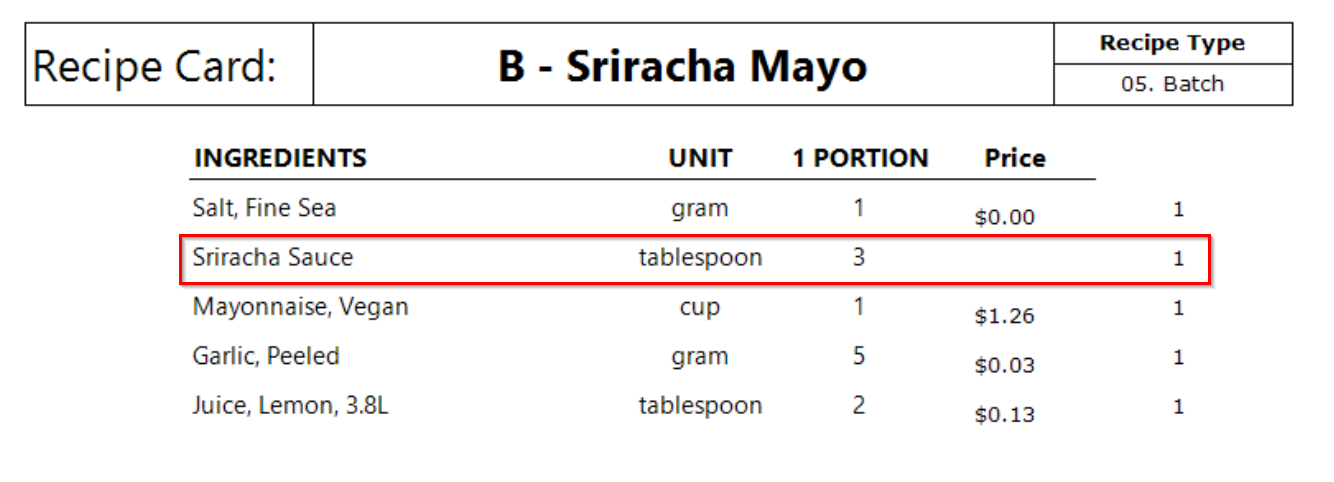Click the UNIT column header
The width and height of the screenshot is (1334, 482).
click(700, 158)
